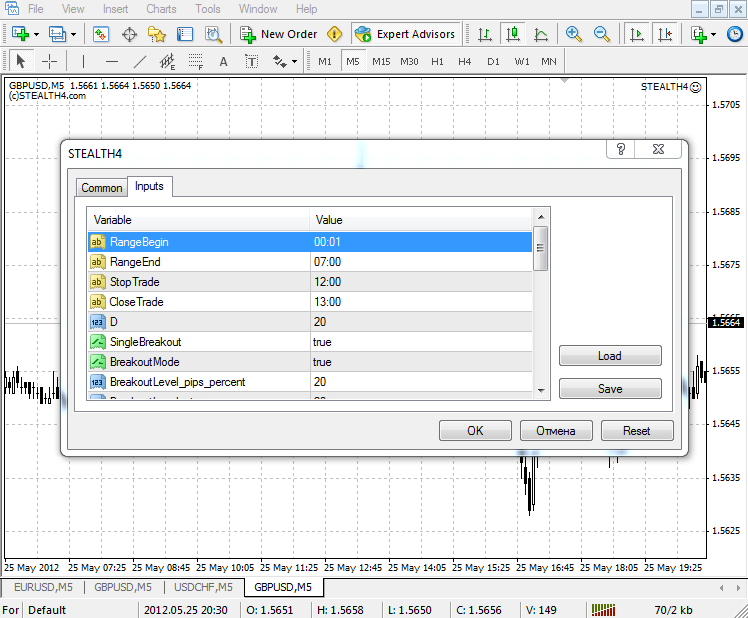Select the Horizontal Line tool

click(x=111, y=61)
